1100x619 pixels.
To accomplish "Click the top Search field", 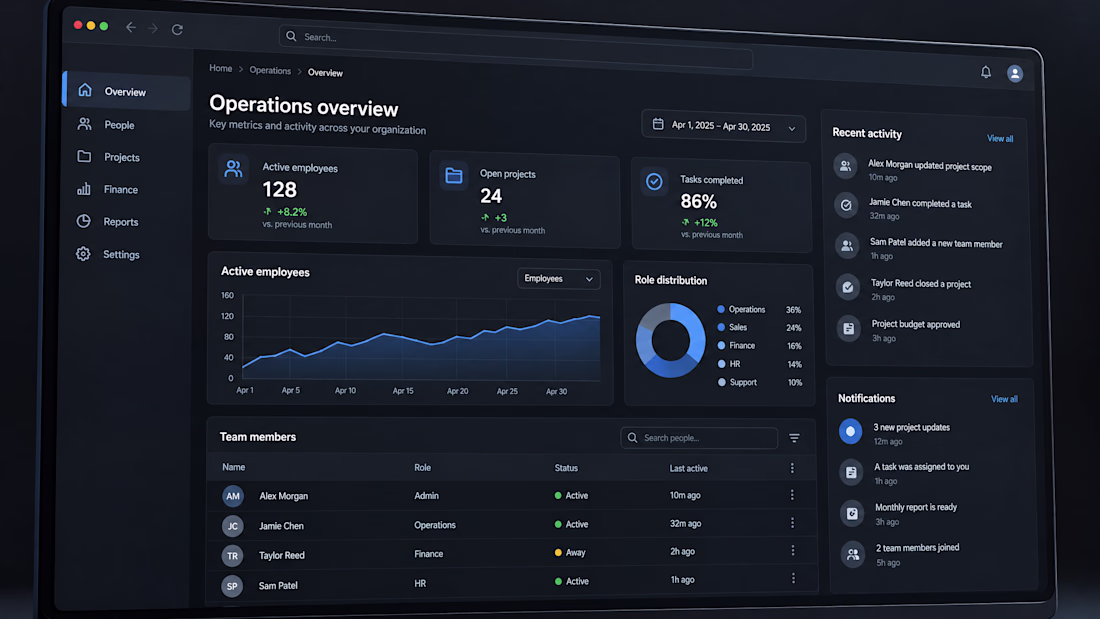I will click(x=516, y=46).
